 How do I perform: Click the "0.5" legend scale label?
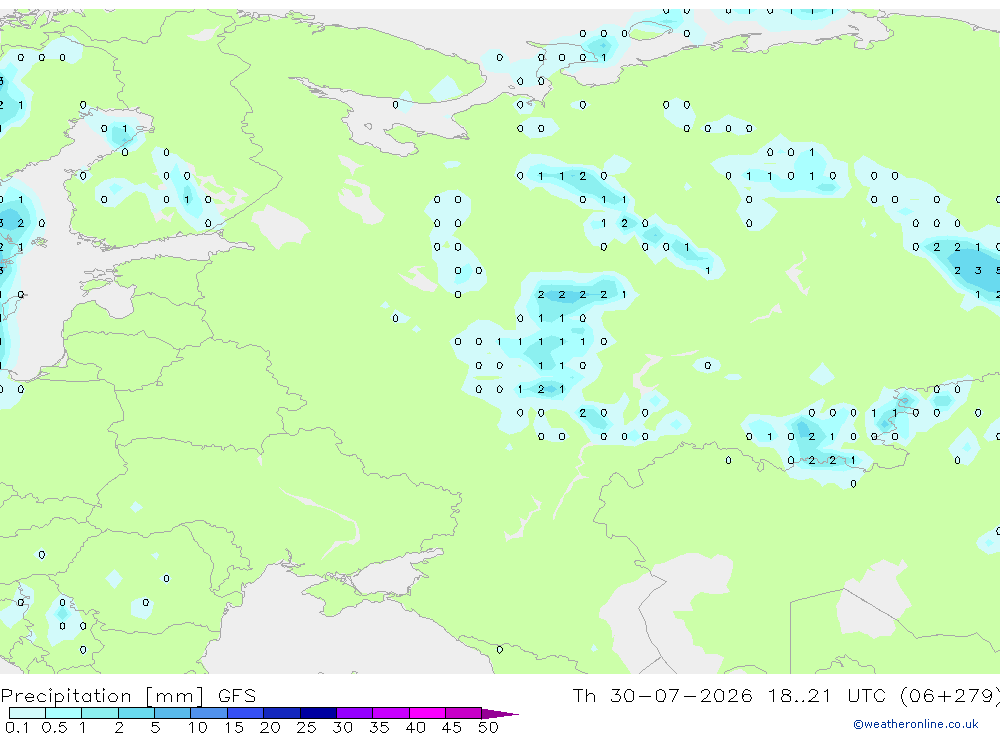54,727
